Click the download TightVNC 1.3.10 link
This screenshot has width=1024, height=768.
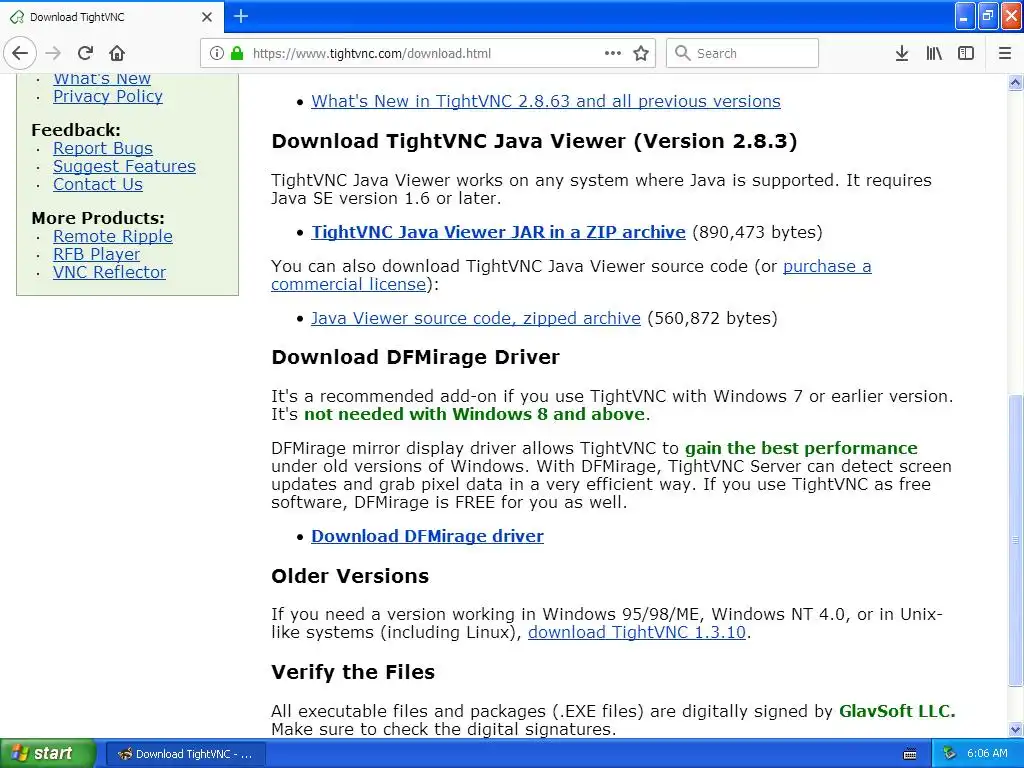click(x=637, y=632)
